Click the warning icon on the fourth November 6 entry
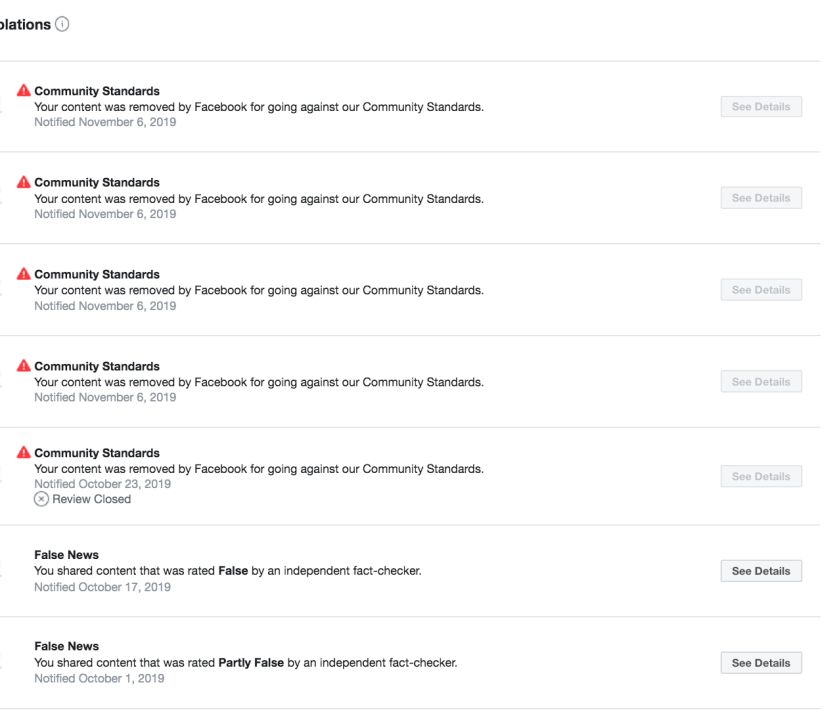The width and height of the screenshot is (839, 716). click(x=25, y=366)
